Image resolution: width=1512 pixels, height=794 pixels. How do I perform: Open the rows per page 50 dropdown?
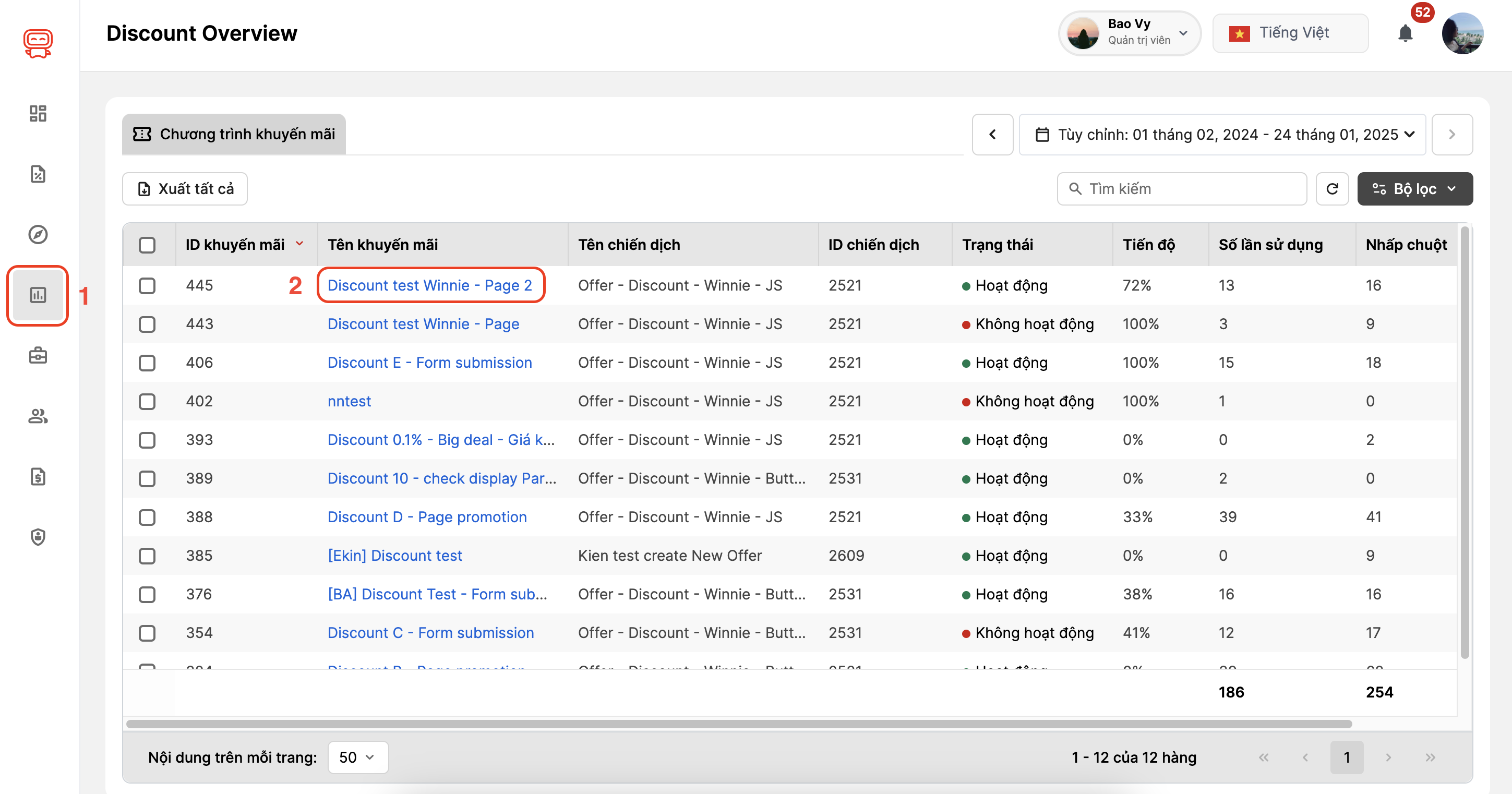point(357,757)
